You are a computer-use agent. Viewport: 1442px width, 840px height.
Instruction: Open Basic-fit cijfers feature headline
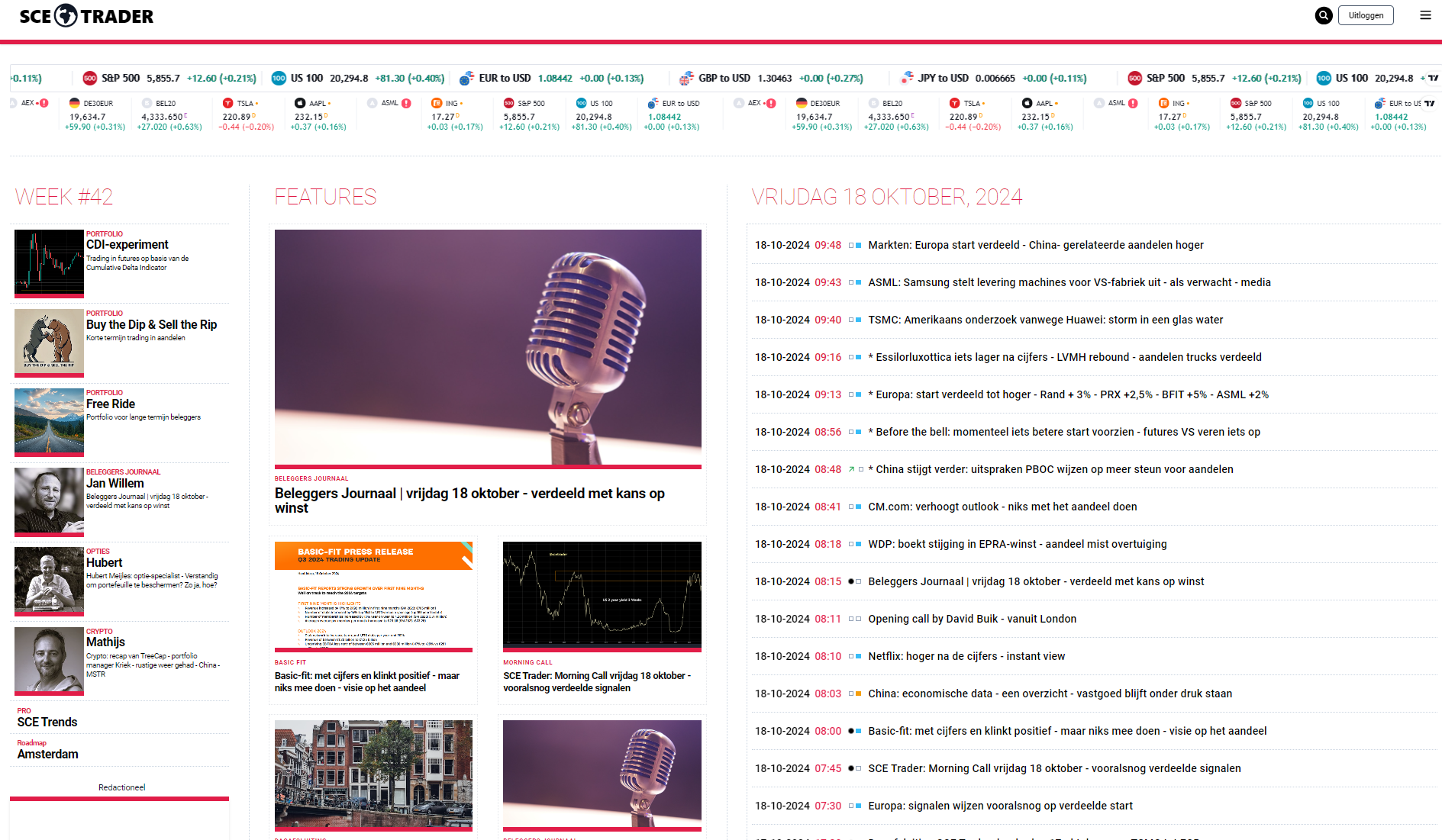click(367, 681)
